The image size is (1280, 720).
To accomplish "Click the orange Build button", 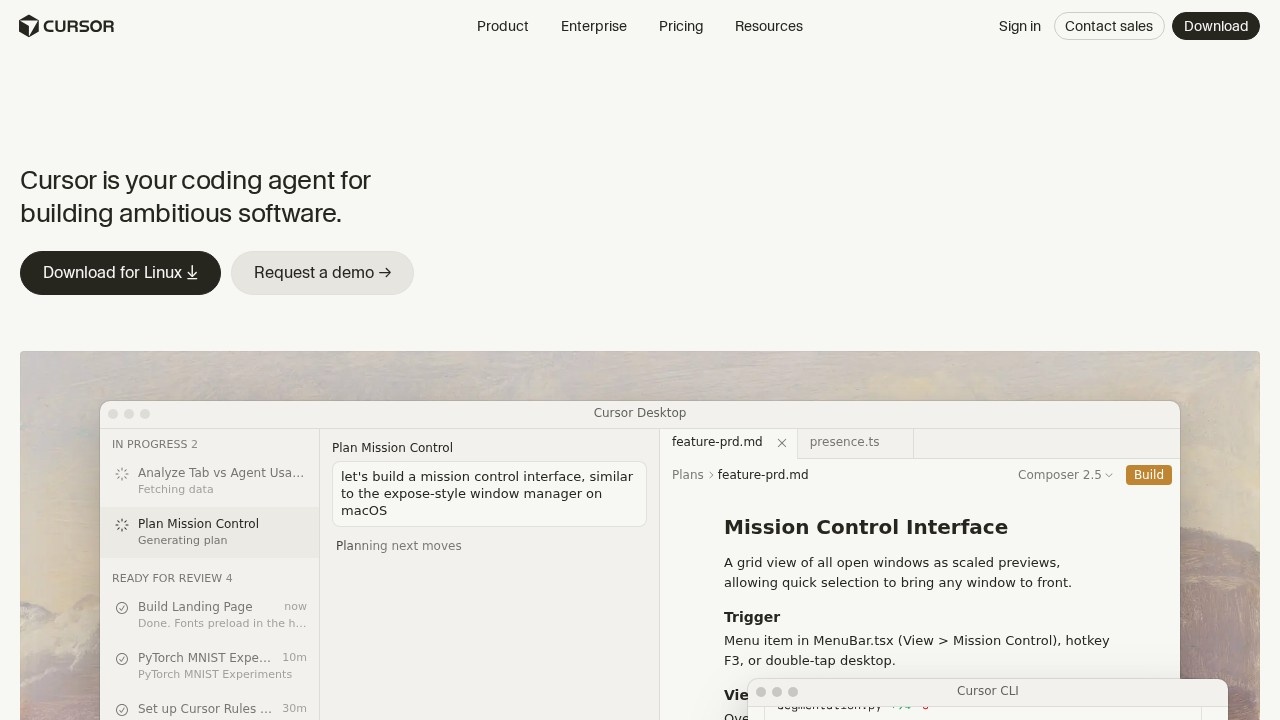I will pos(1149,475).
